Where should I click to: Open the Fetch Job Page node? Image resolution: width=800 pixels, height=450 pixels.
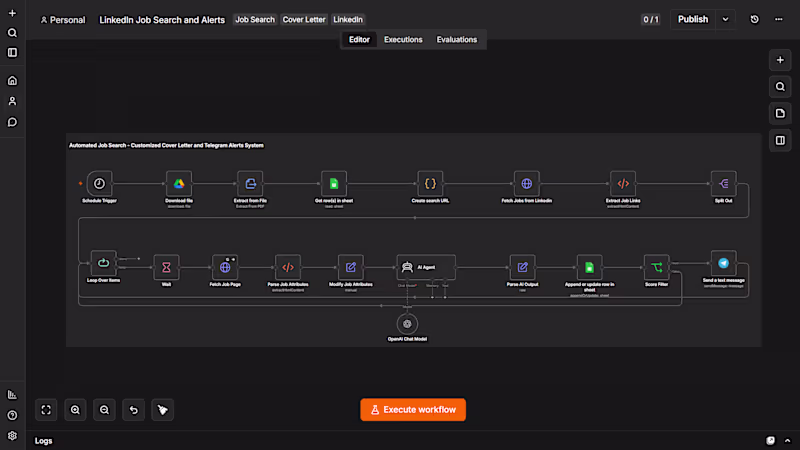(x=225, y=267)
